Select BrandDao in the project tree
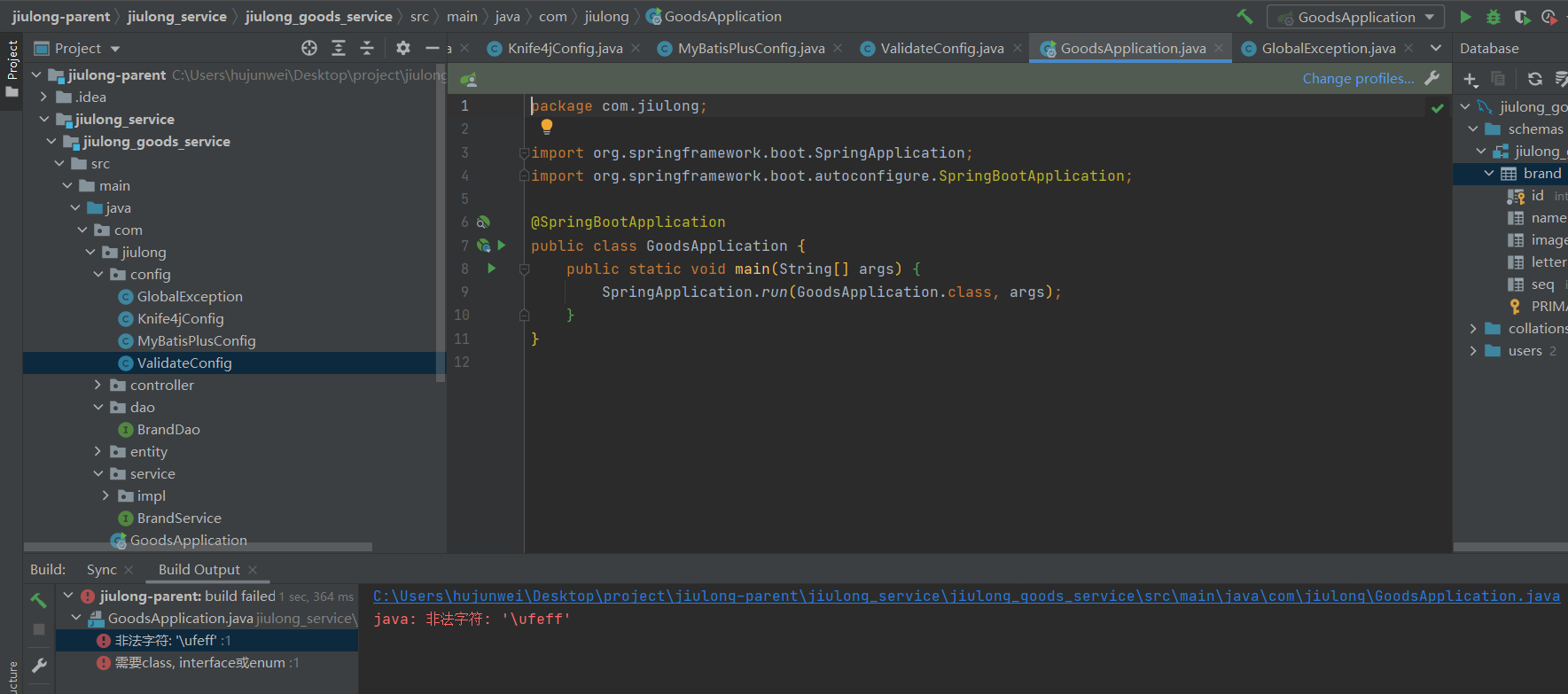The width and height of the screenshot is (1568, 694). pos(168,429)
